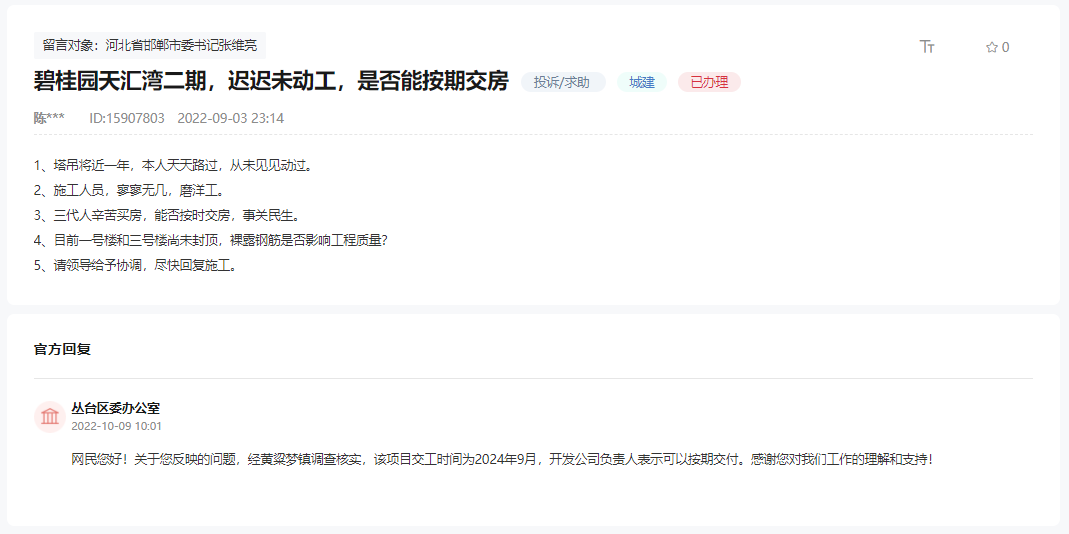Image resolution: width=1069 pixels, height=534 pixels.
Task: Click the 官方回复 section heading
Action: (62, 350)
